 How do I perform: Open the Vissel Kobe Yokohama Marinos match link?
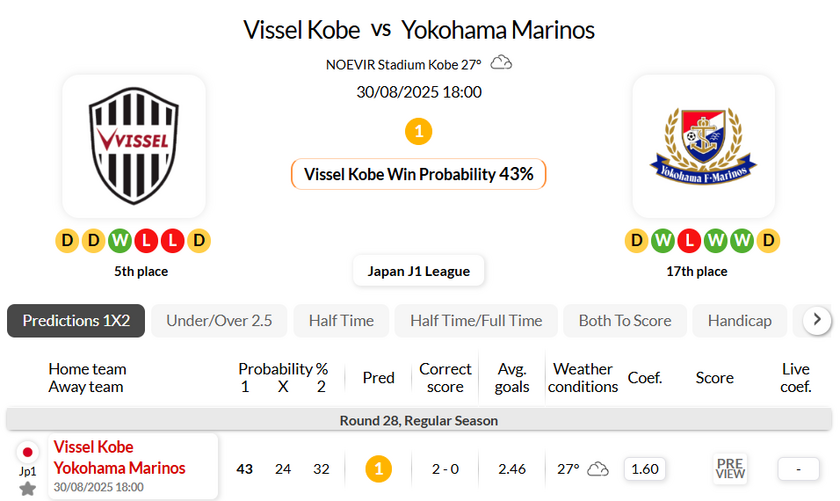point(119,458)
